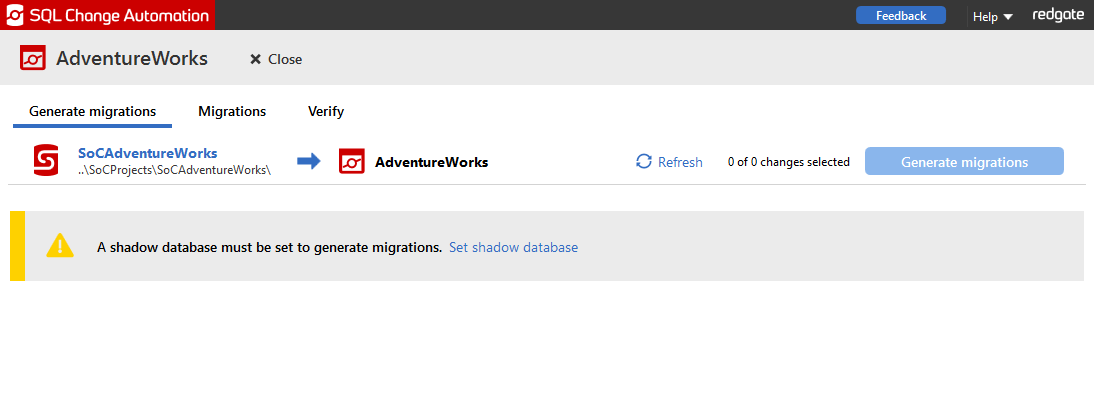Select the Generate migrations tab
1094x412 pixels.
(92, 111)
